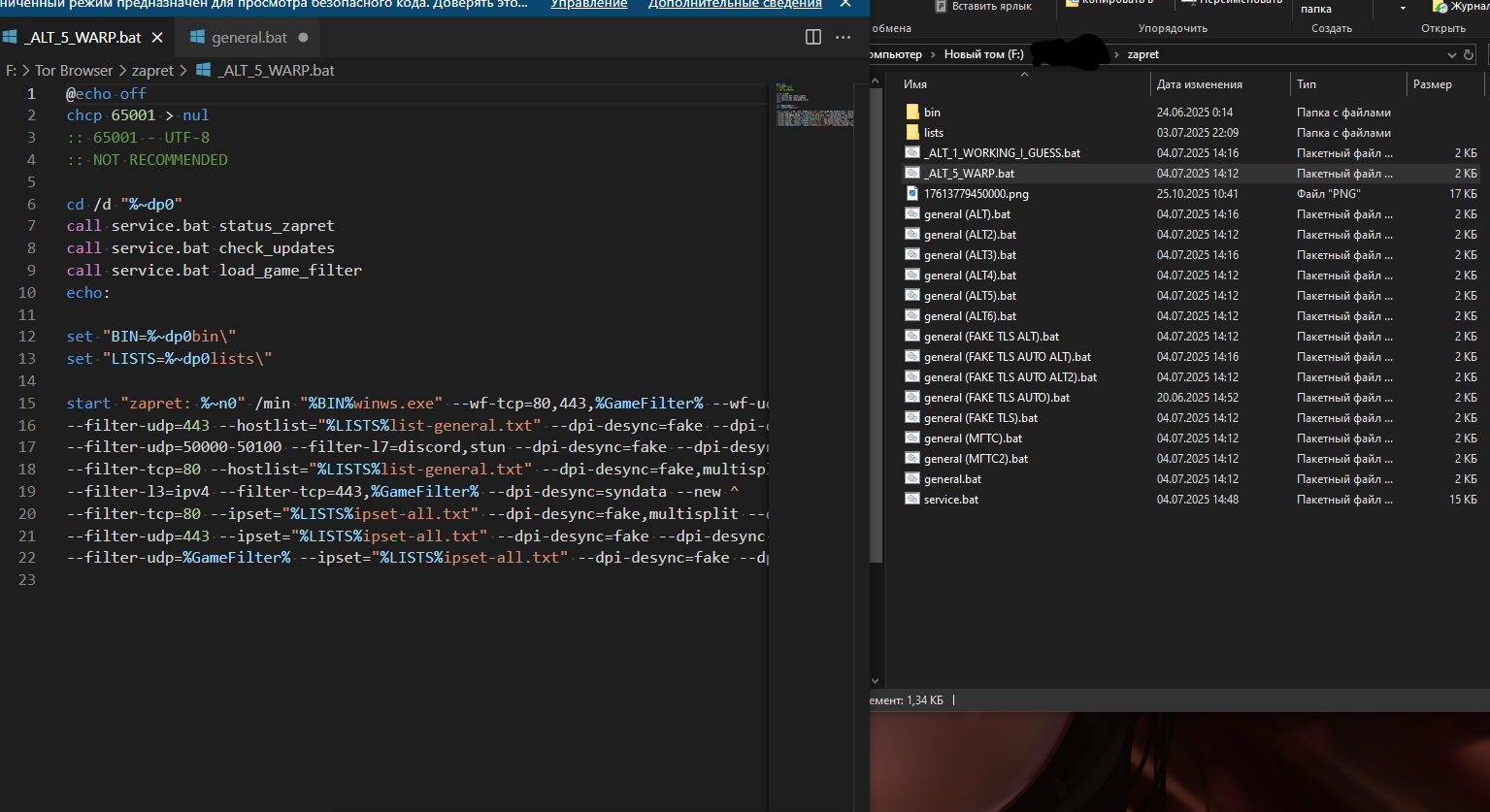Click the general (МГТС).bat file icon

(x=912, y=438)
